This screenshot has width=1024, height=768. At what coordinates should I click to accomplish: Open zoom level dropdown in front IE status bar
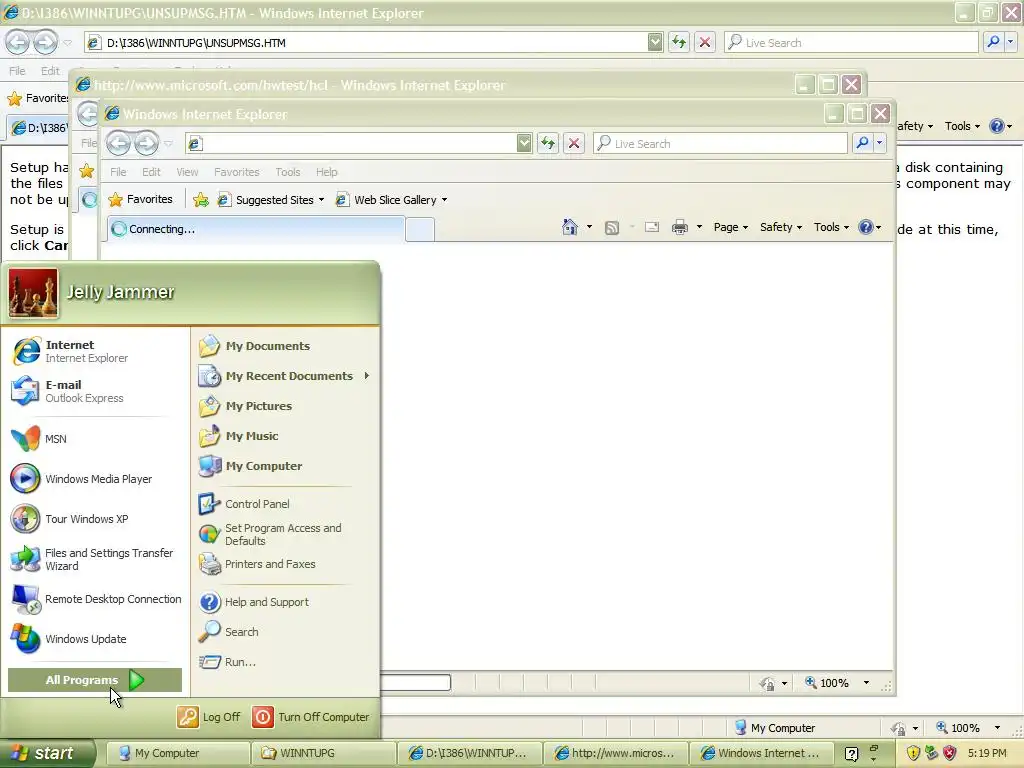[x=867, y=682]
